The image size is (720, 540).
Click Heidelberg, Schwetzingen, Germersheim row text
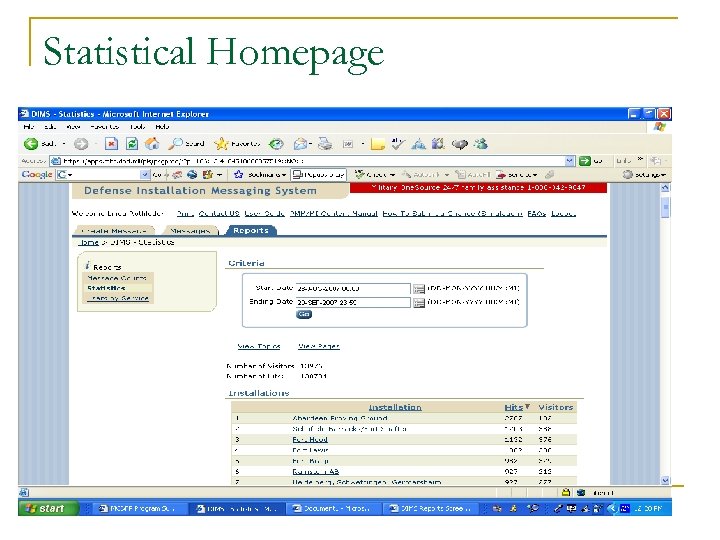[x=366, y=482]
